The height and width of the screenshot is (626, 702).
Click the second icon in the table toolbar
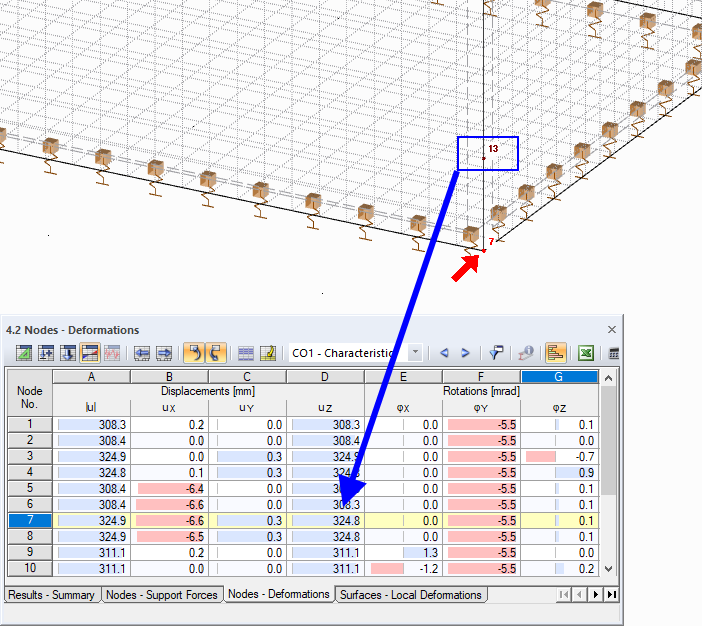tap(46, 353)
